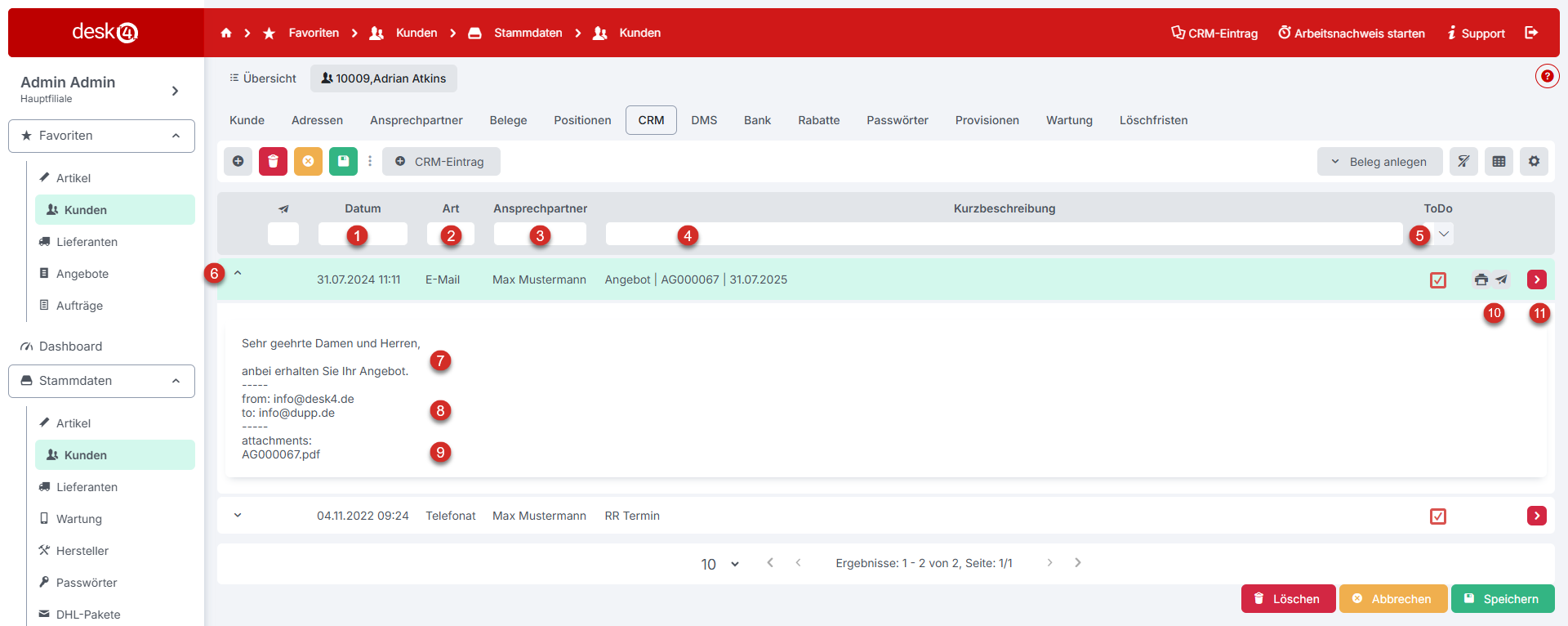1568x626 pixels.
Task: Open the DMS tab
Action: [x=703, y=120]
